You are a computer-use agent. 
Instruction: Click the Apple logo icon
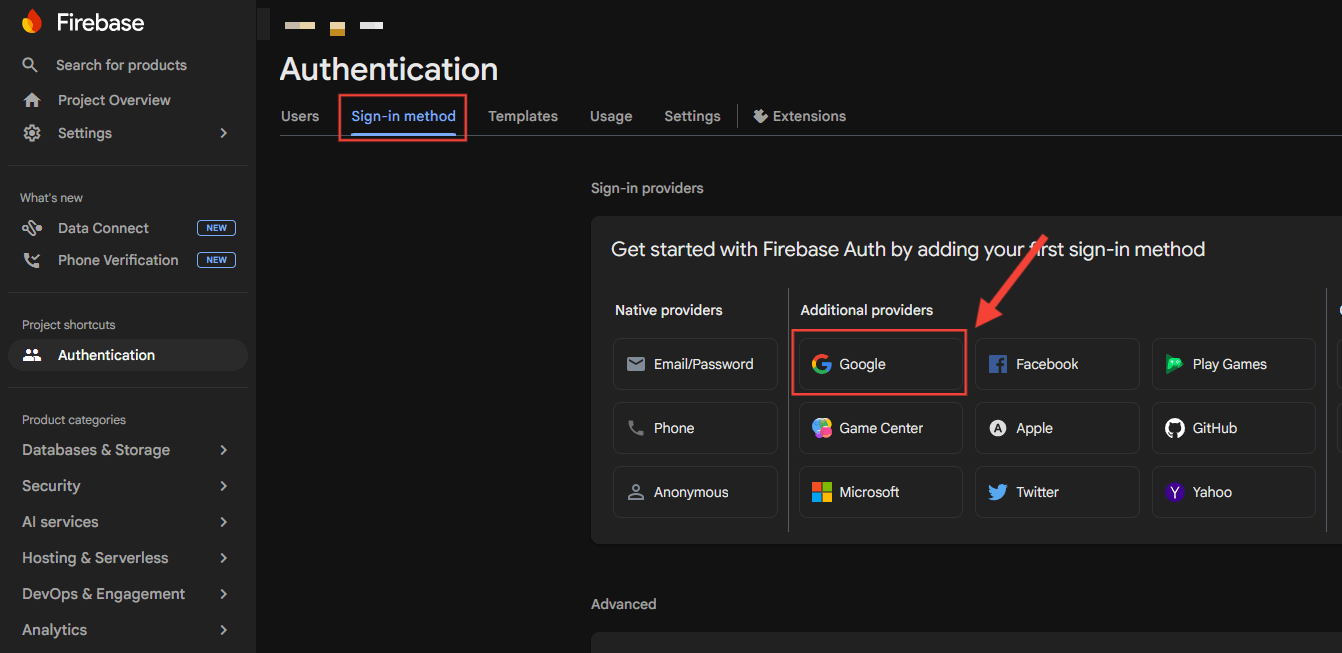(x=998, y=428)
